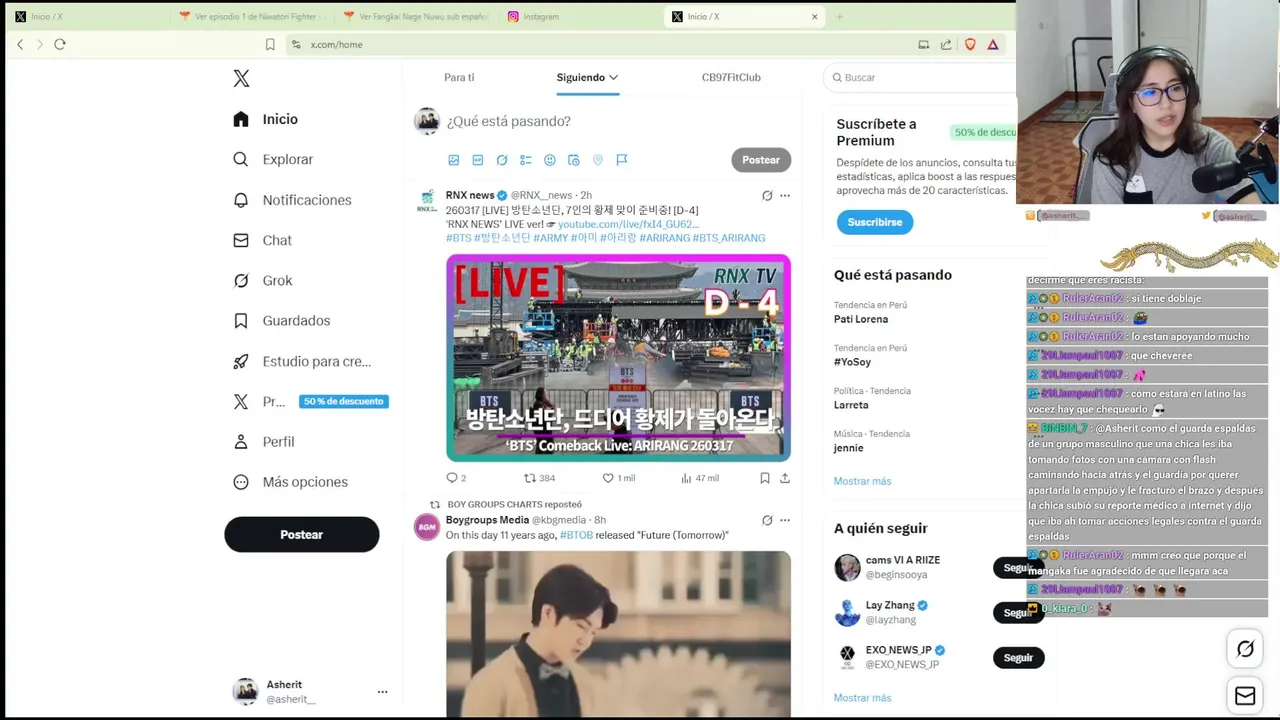Click the large black Postear sidebar button

[x=301, y=534]
